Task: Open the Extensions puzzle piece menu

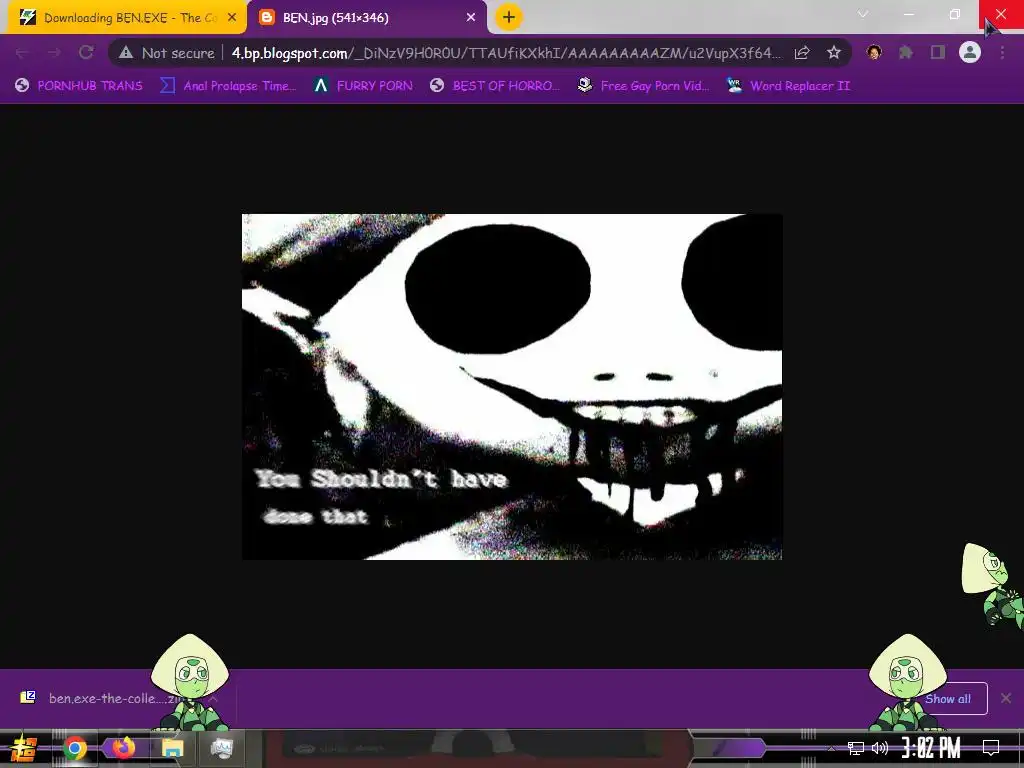Action: tap(906, 52)
